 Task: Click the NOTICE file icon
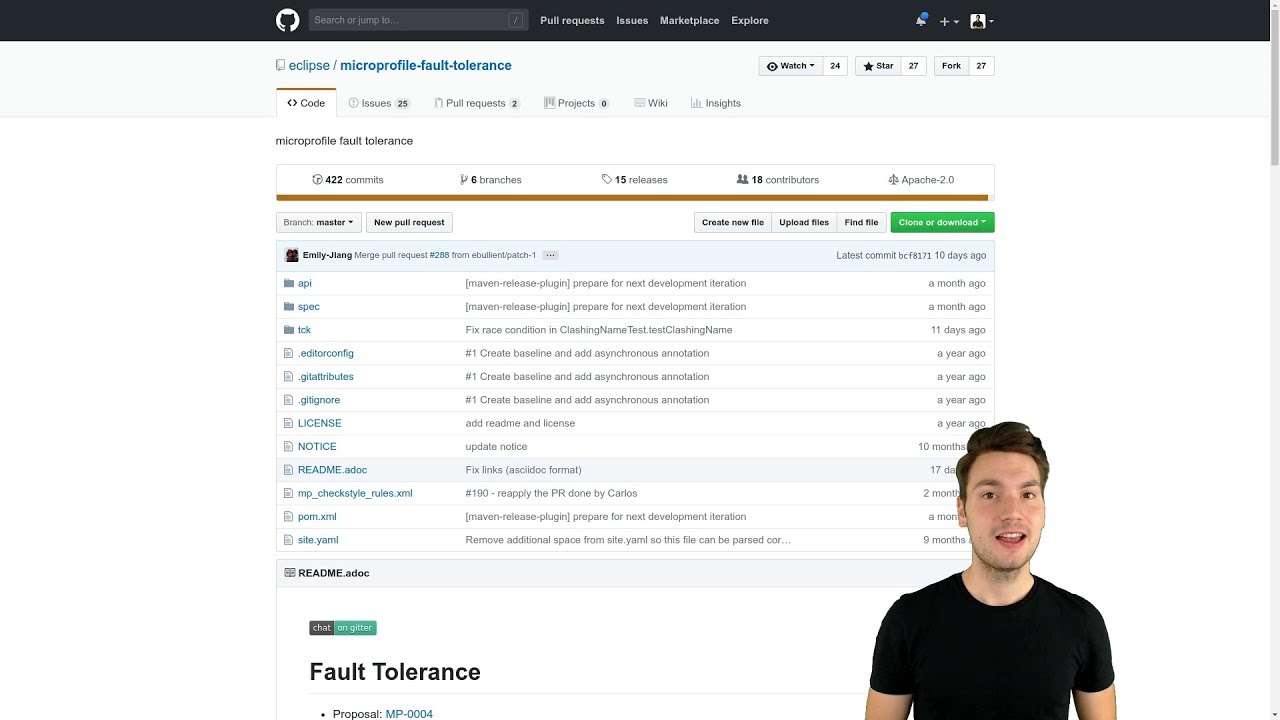pyautogui.click(x=289, y=446)
